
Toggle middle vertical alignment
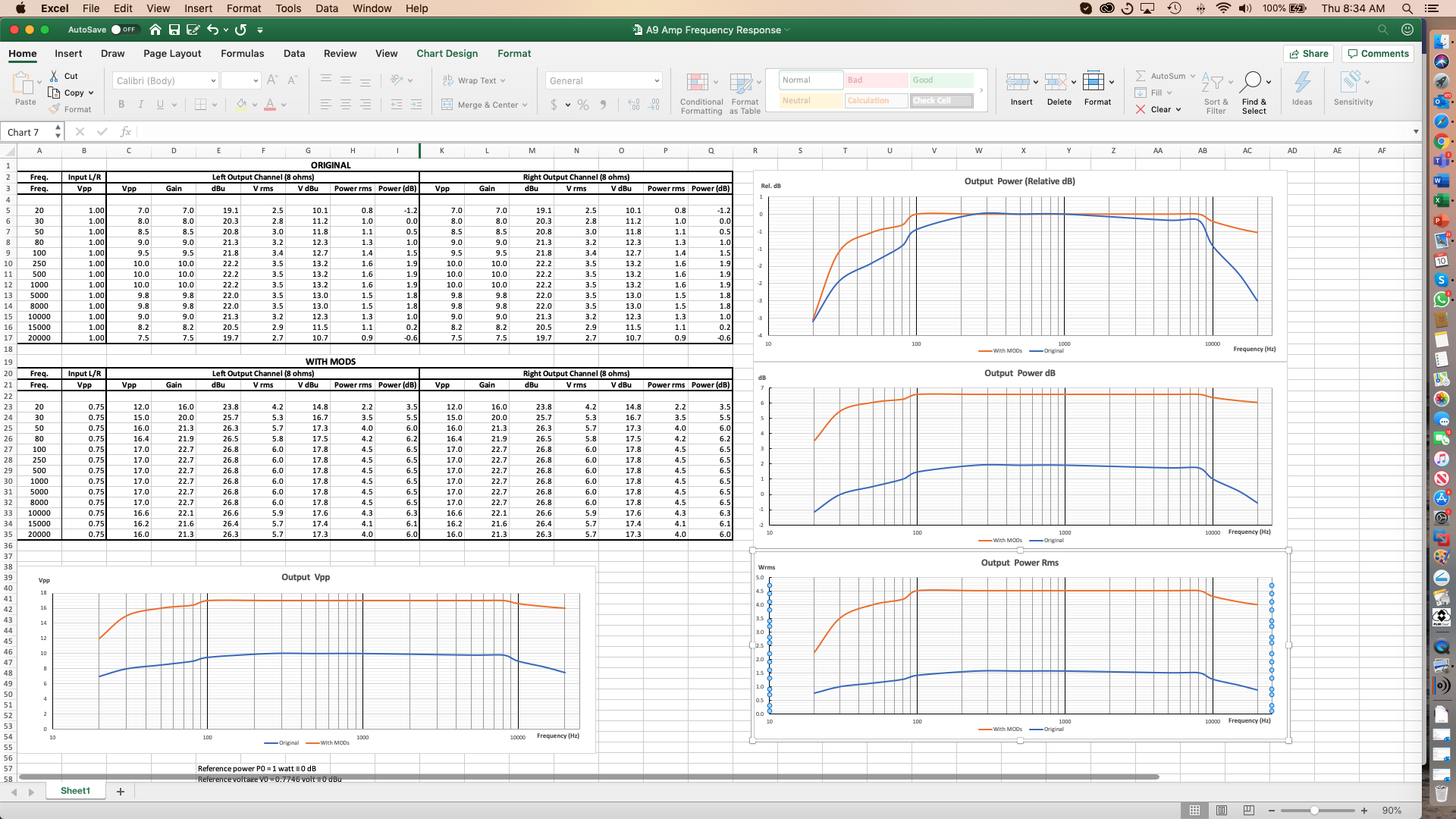[346, 80]
